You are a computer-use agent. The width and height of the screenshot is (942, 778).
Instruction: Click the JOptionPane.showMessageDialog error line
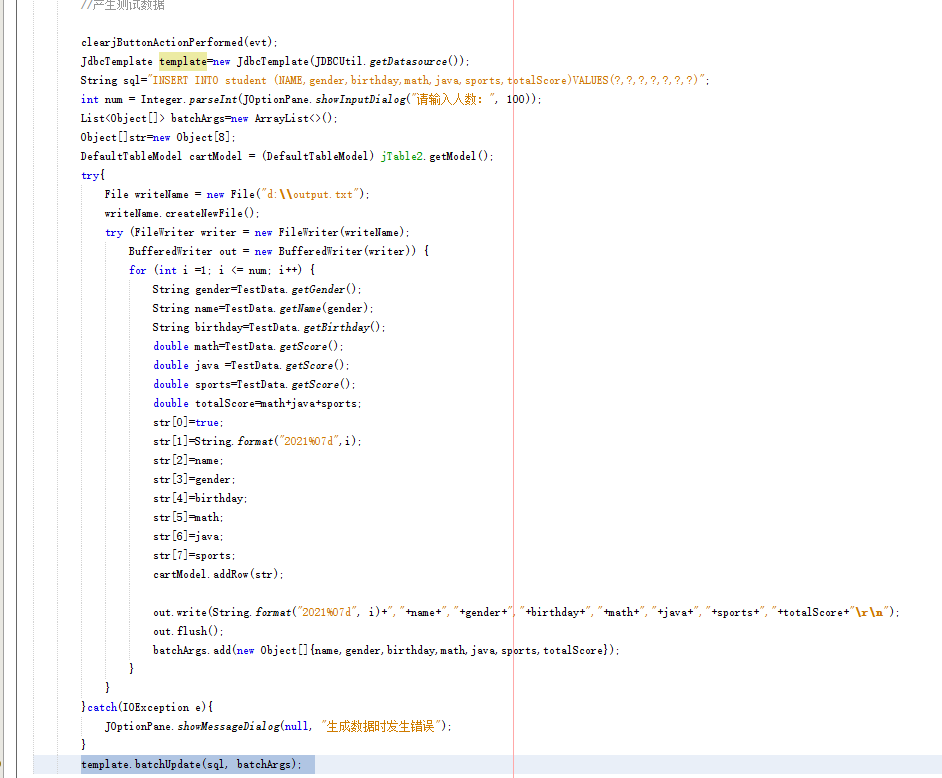tap(278, 726)
